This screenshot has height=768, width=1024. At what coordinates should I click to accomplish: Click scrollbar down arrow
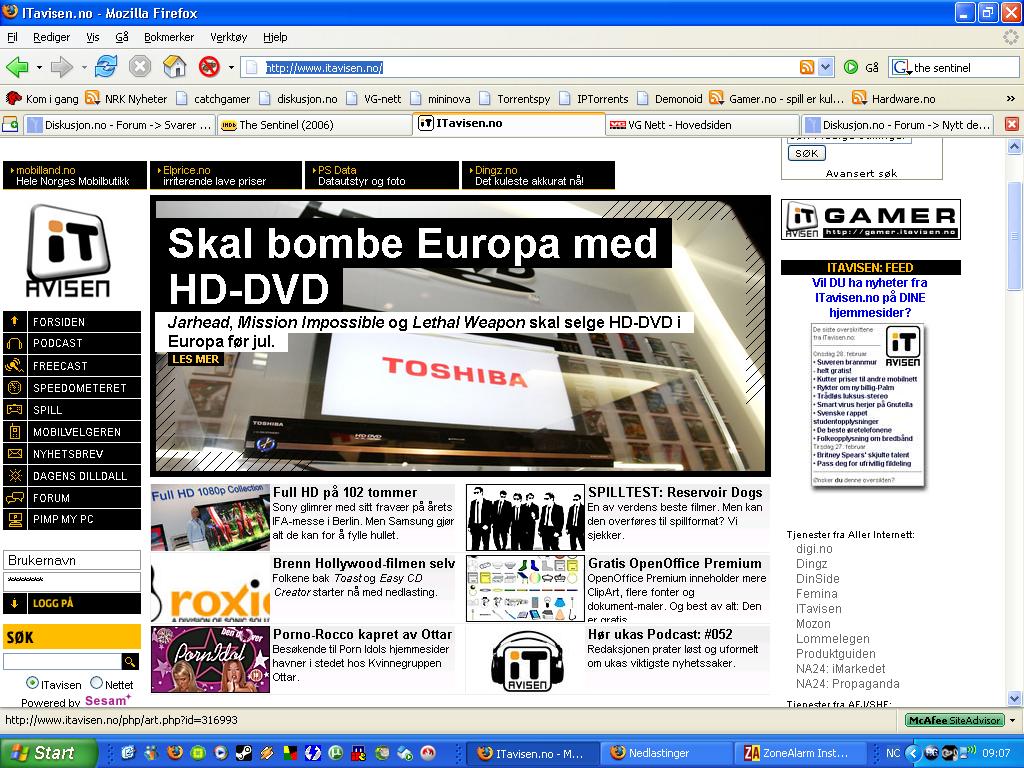click(1014, 697)
